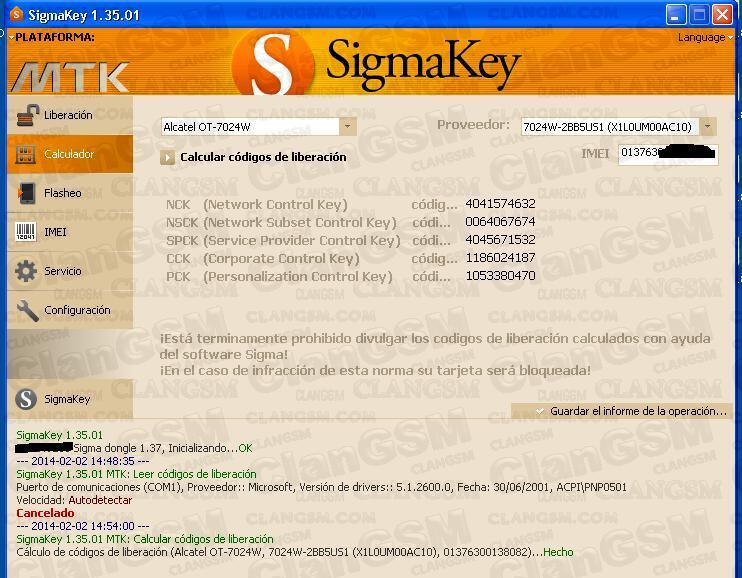Select PCK code 1053380470
Viewport: 742px width, 578px height.
(x=500, y=276)
